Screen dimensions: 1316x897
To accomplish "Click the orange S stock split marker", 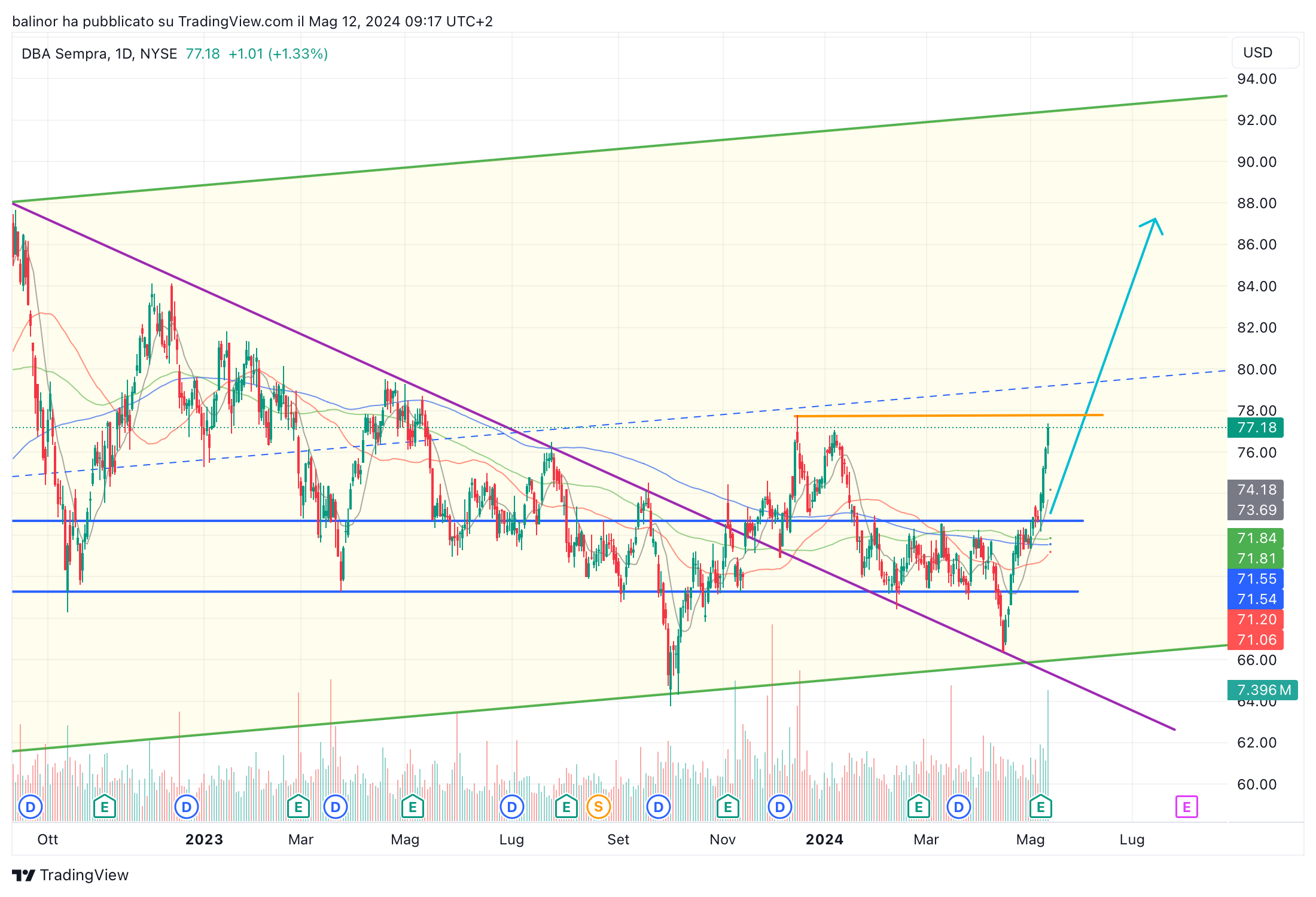I will click(x=598, y=807).
